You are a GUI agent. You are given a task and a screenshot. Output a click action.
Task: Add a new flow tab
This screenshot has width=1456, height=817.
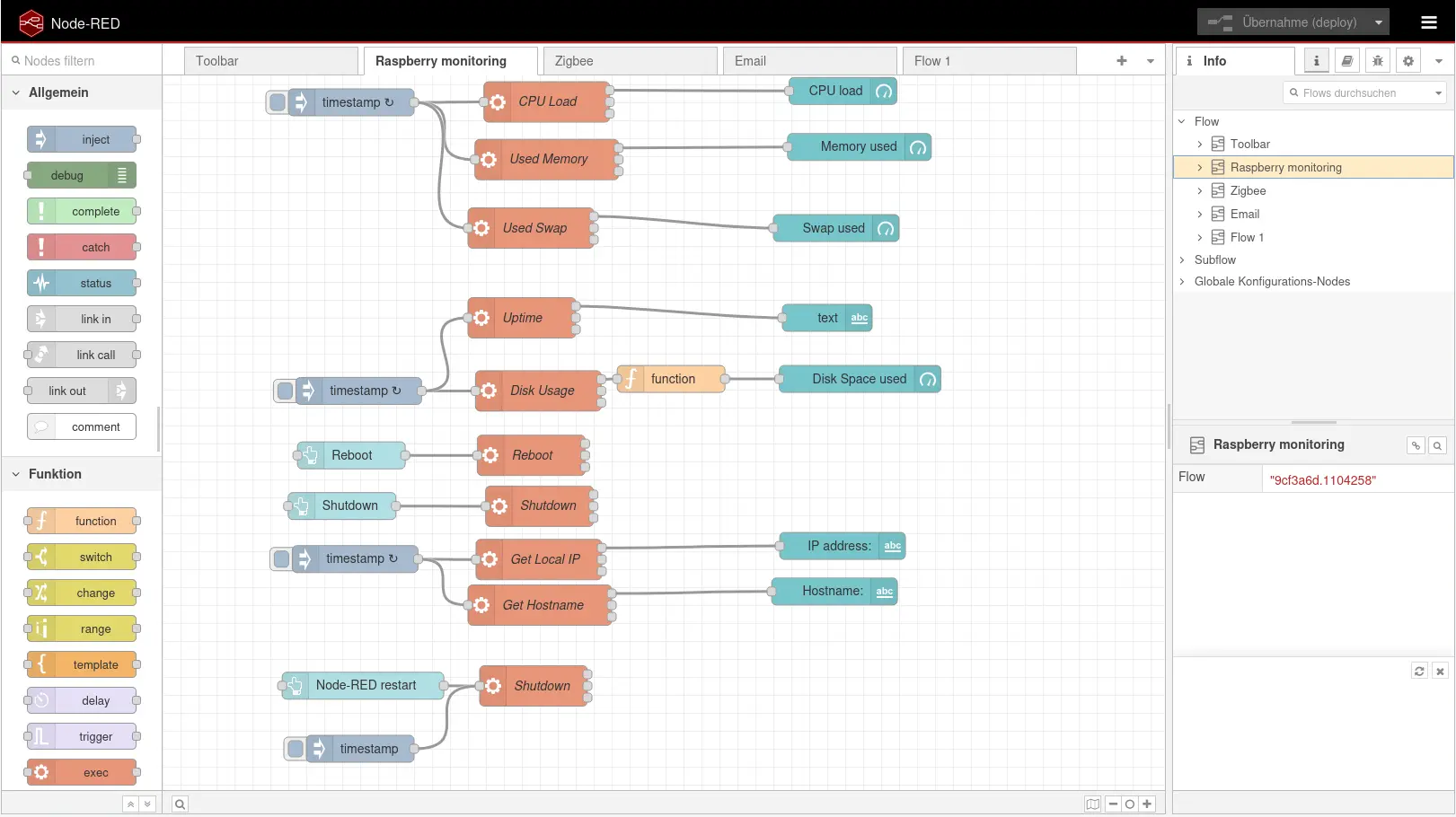point(1122,61)
